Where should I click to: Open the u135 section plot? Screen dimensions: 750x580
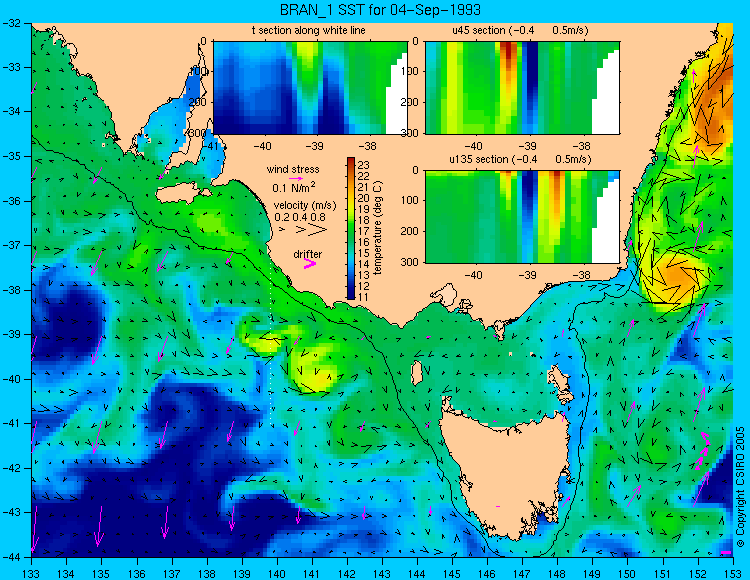pos(522,217)
